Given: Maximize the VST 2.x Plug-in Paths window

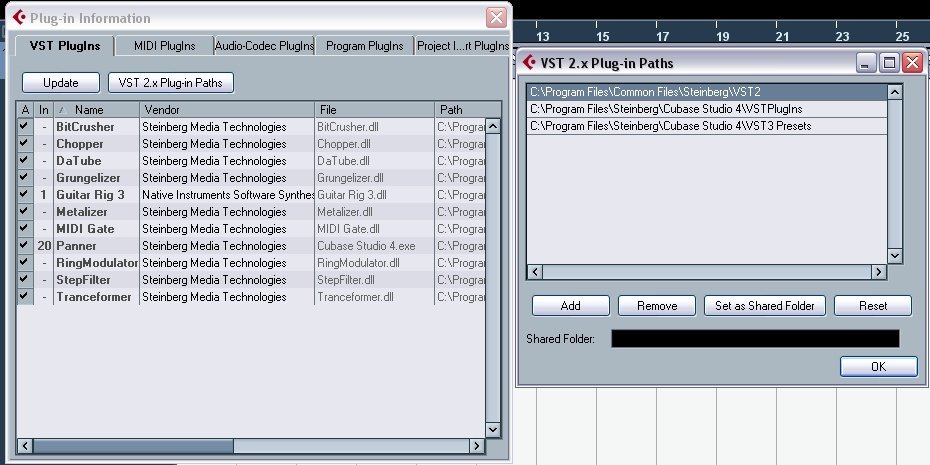Looking at the screenshot, I should pyautogui.click(x=888, y=62).
